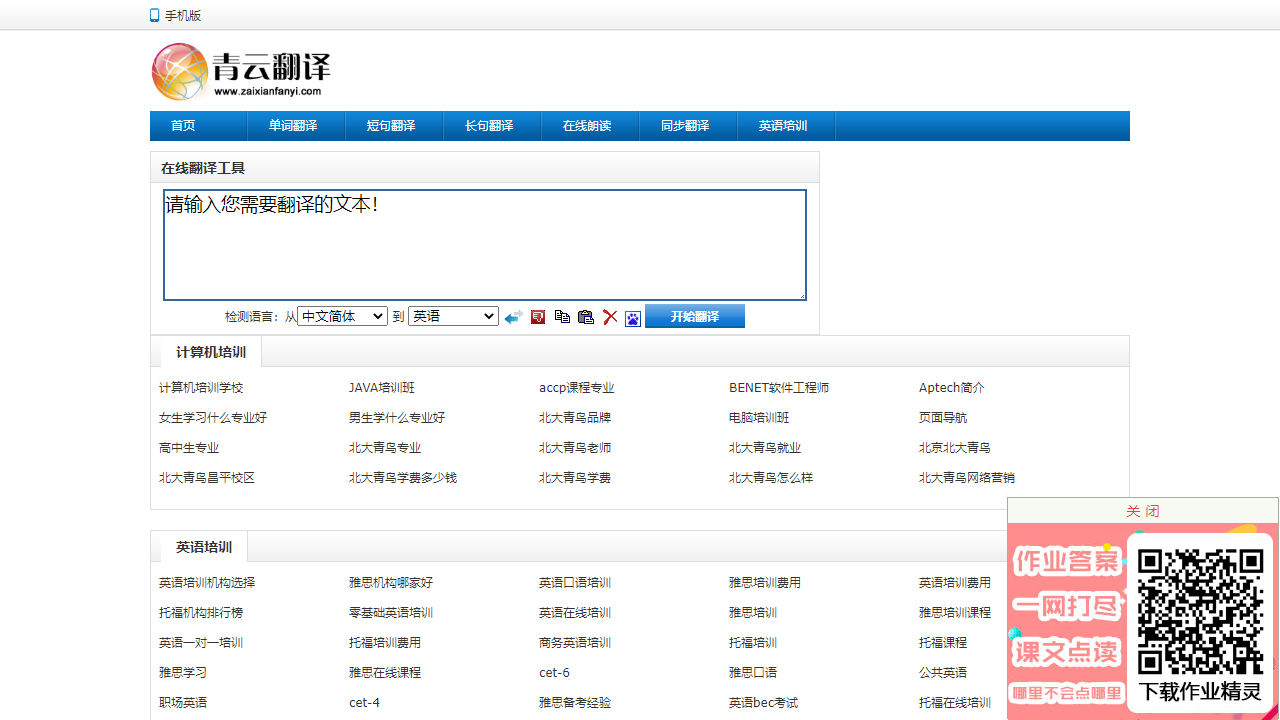
Task: Open the target language dropdown 英语
Action: [x=453, y=316]
